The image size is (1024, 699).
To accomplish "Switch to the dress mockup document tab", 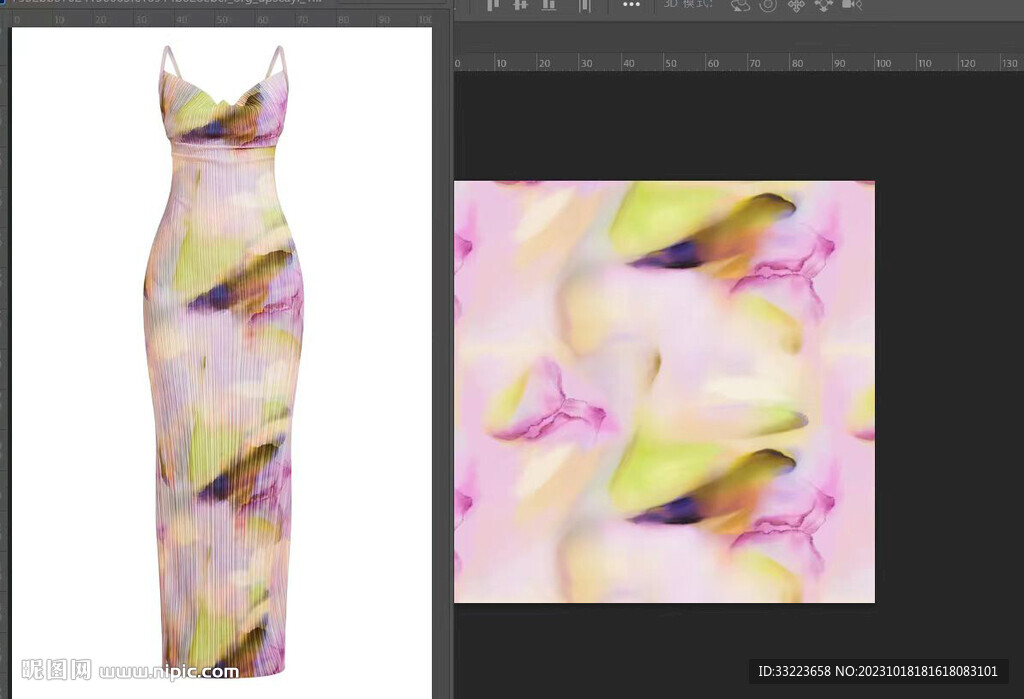I will coord(170,2).
